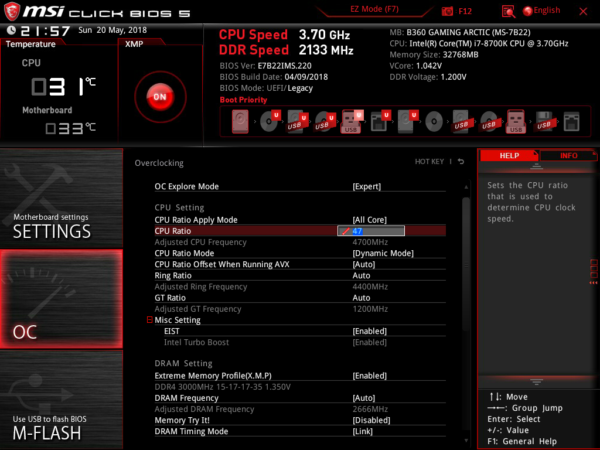The image size is (600, 450).
Task: Open DRAM Frequency [Auto] option
Action: 300,398
